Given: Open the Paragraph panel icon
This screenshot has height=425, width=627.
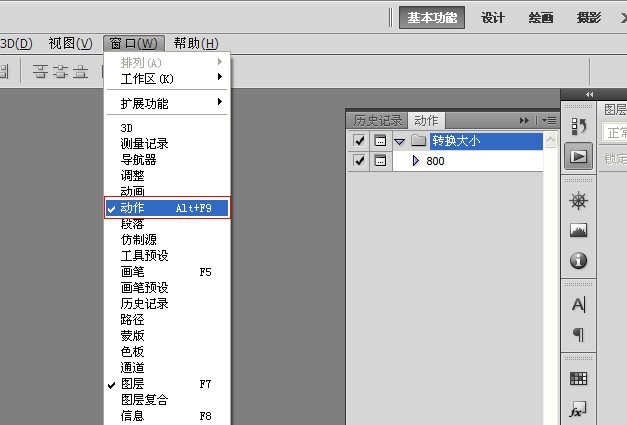Looking at the screenshot, I should point(578,335).
